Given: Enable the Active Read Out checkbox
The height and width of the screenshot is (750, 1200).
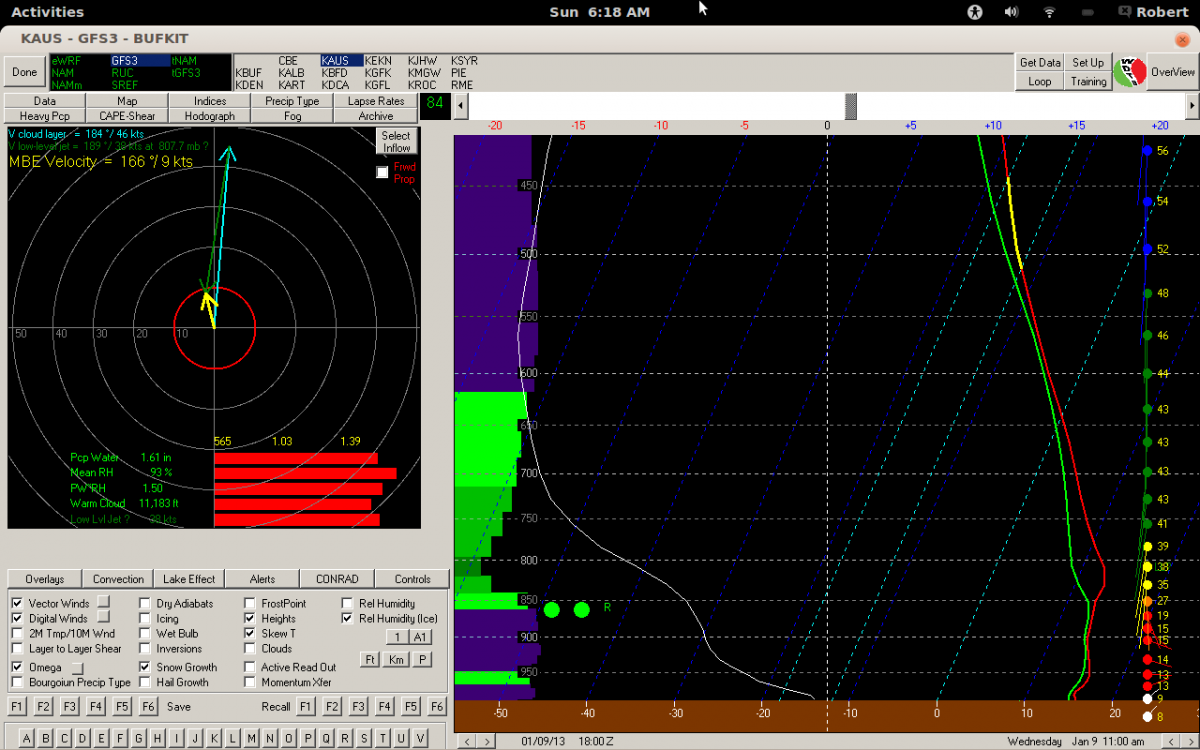Looking at the screenshot, I should (x=250, y=667).
